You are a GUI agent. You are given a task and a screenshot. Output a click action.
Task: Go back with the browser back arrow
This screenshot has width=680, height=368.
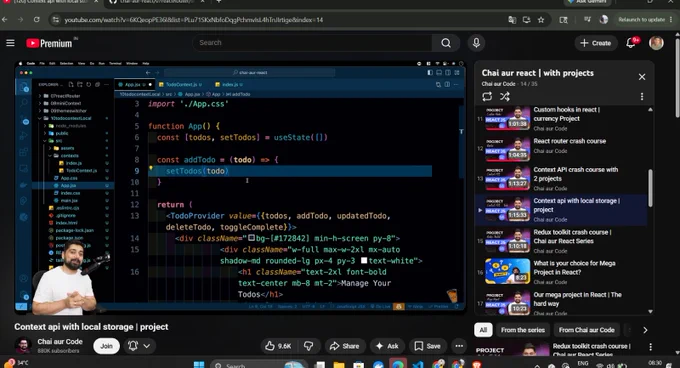click(5, 20)
